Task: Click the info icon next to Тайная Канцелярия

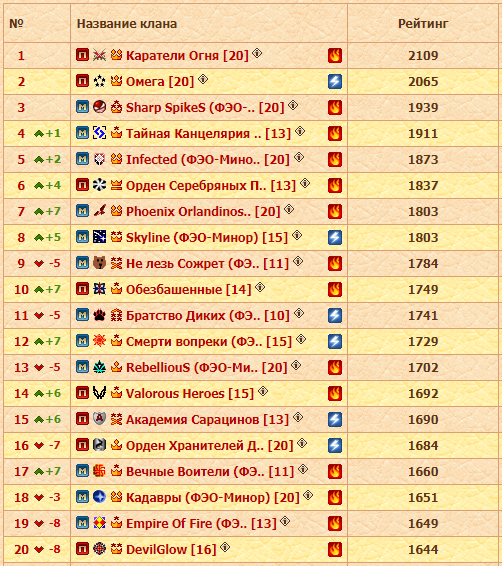Action: click(300, 131)
